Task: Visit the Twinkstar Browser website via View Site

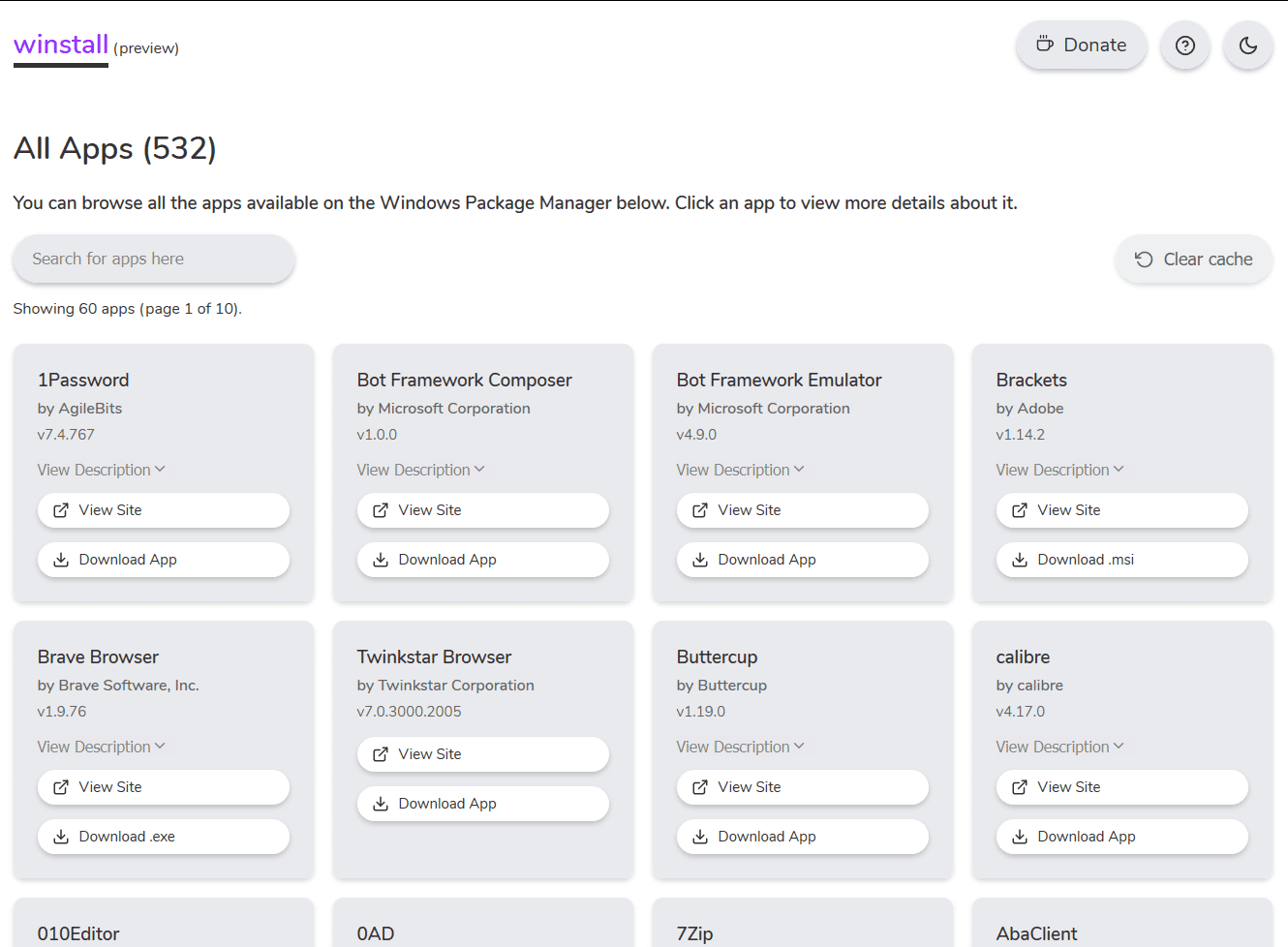Action: [x=482, y=754]
